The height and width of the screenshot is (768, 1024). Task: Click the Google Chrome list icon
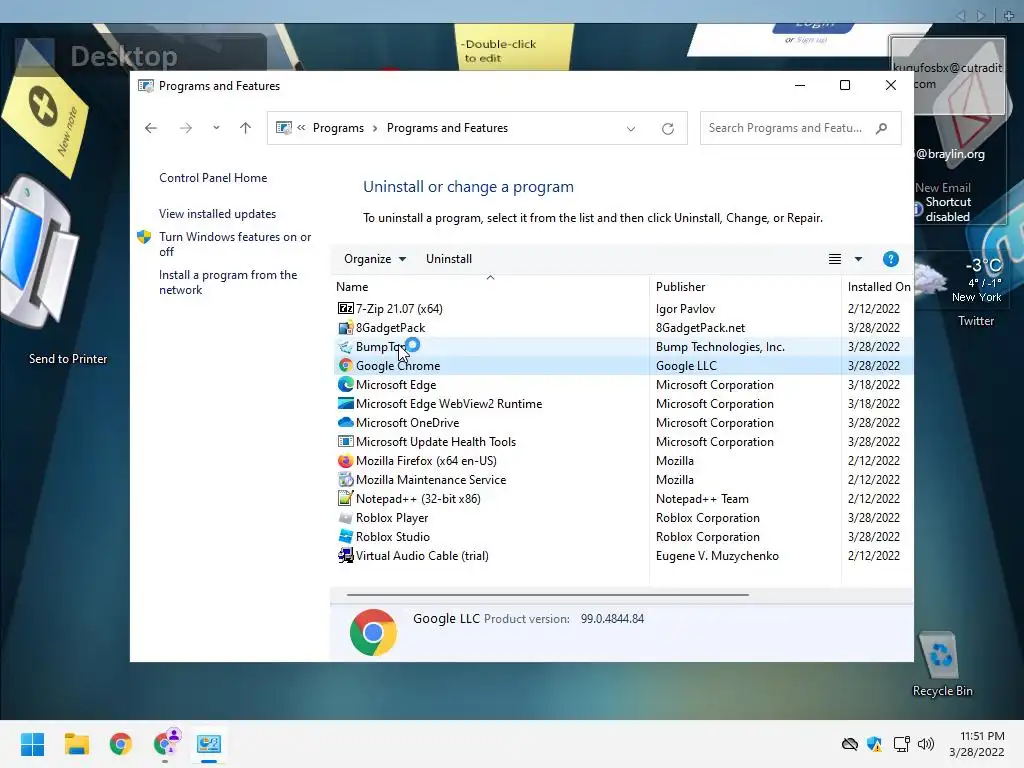click(345, 365)
